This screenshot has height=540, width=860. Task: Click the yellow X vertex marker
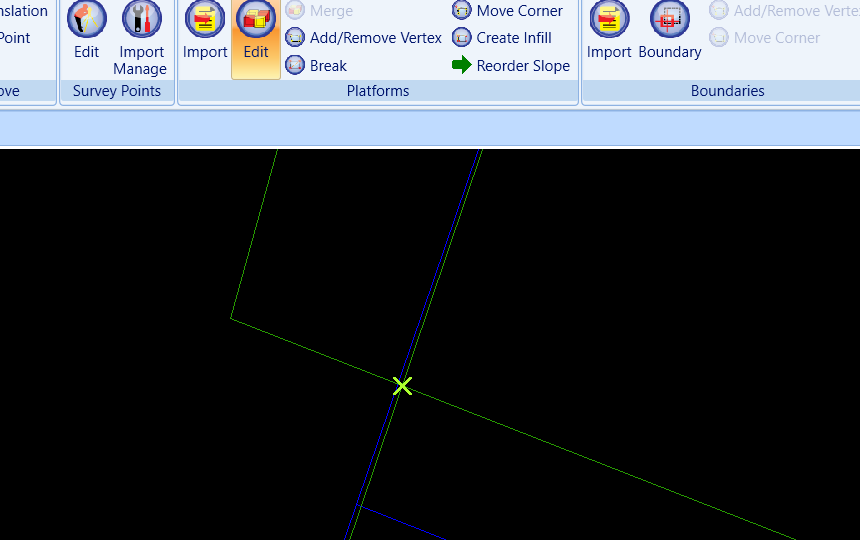(402, 386)
